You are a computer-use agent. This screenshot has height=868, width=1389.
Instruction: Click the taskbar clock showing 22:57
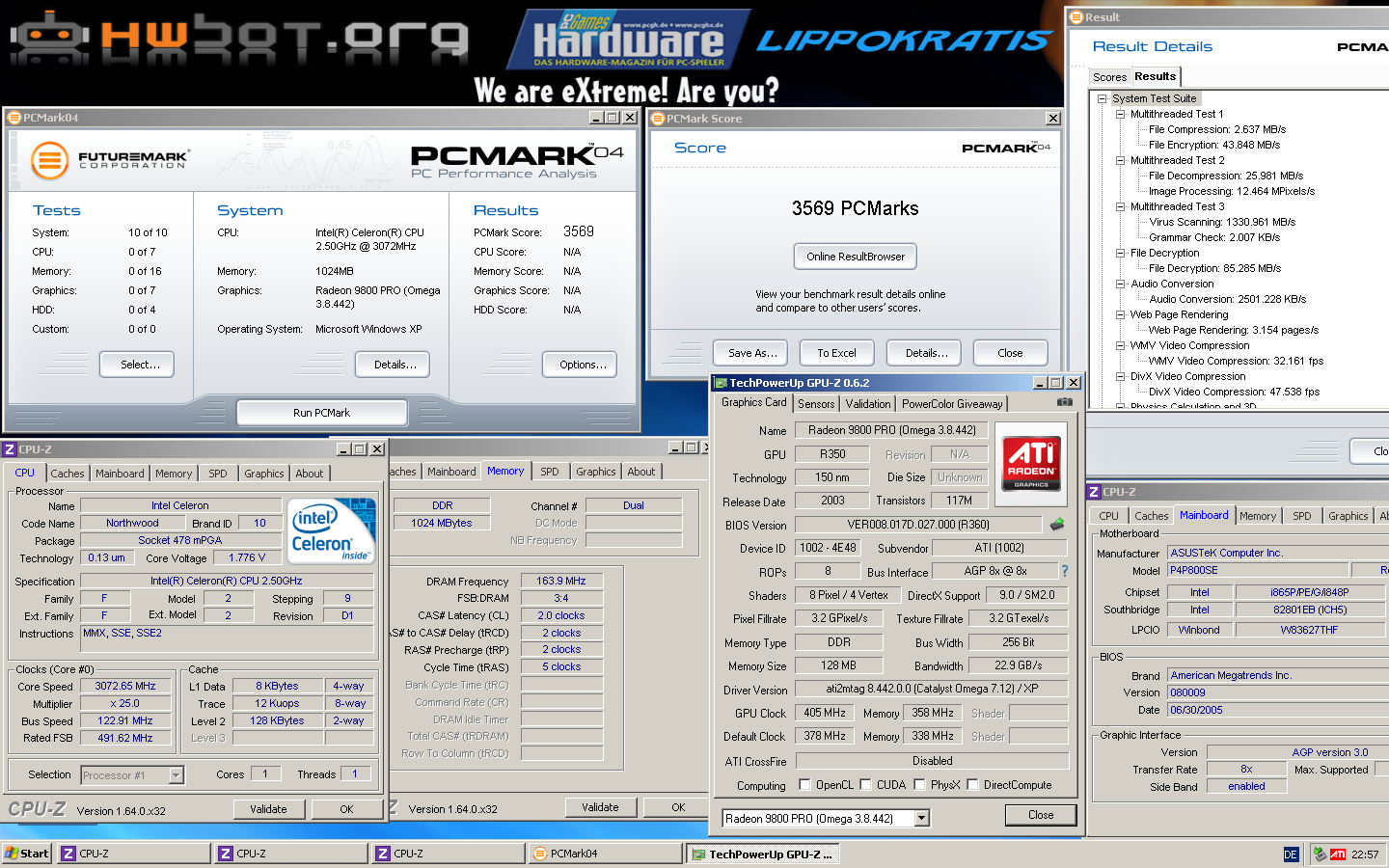[1365, 854]
